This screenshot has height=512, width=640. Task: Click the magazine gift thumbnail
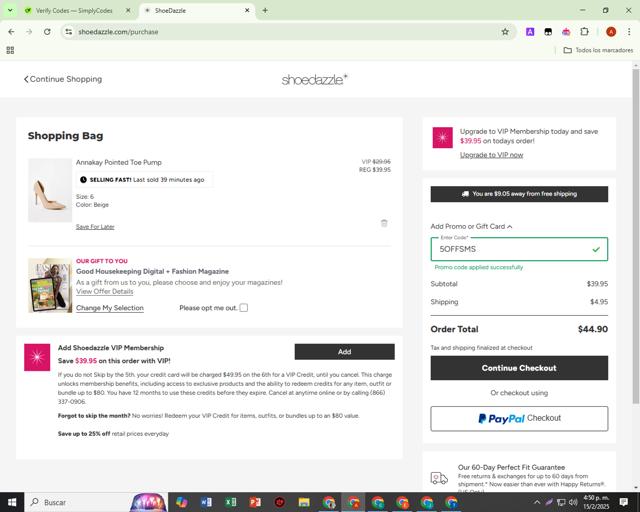(50, 285)
